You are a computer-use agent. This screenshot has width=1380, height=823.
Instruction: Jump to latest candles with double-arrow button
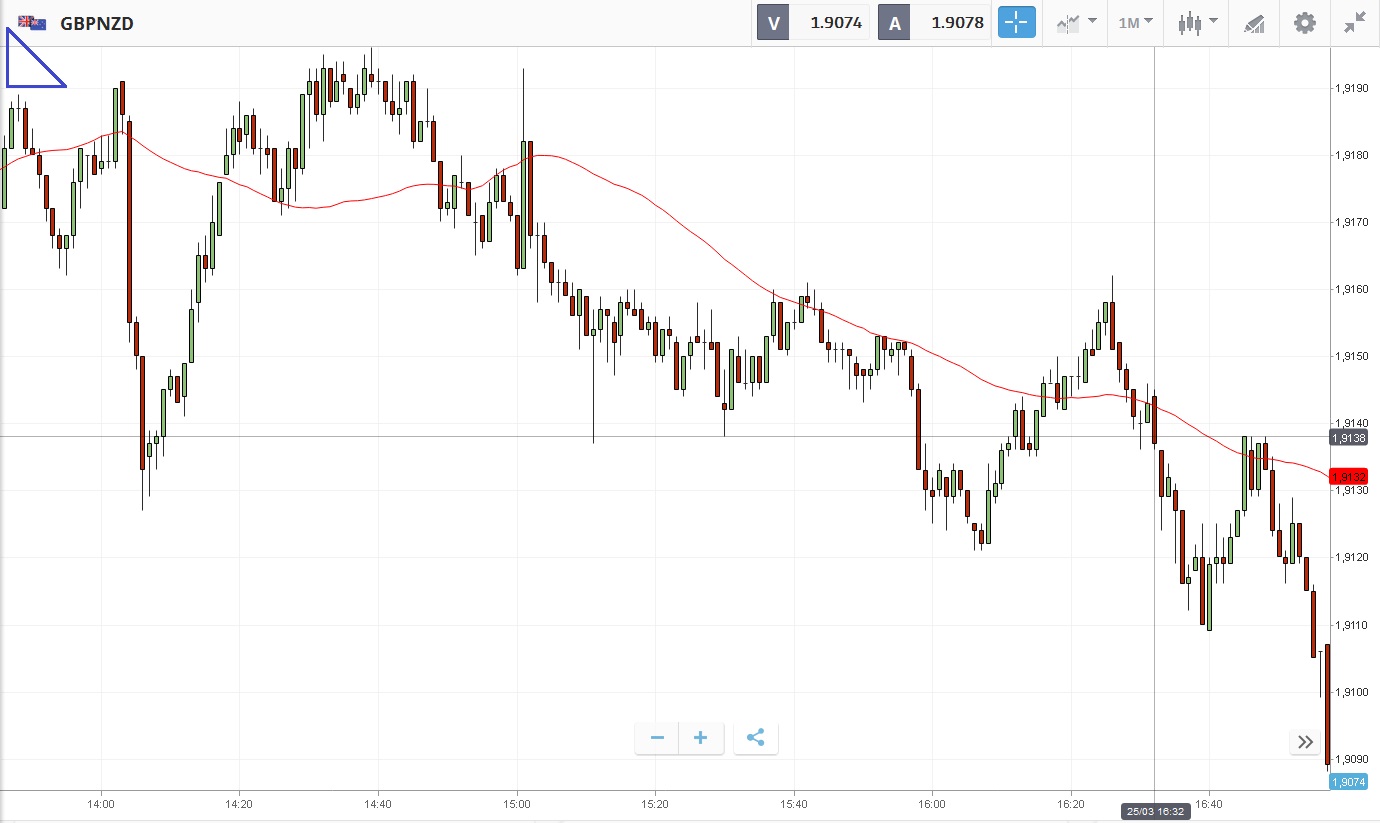(x=1305, y=741)
